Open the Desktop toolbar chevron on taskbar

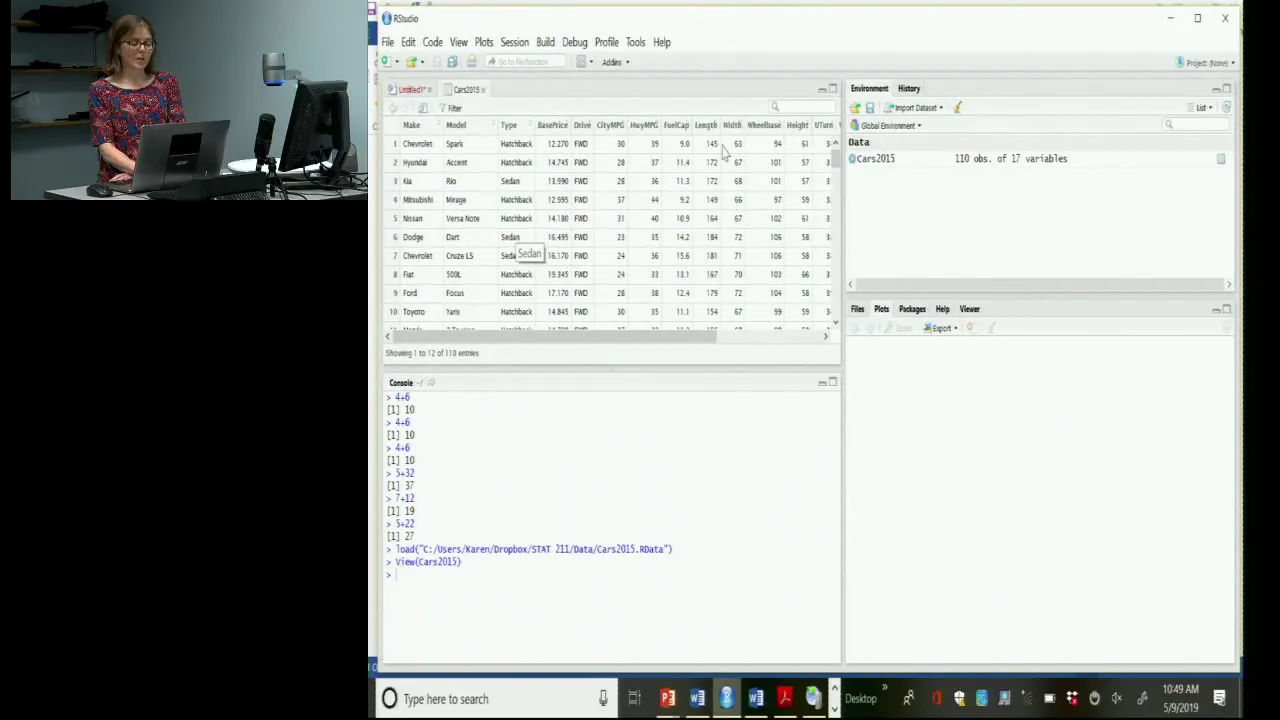click(884, 689)
